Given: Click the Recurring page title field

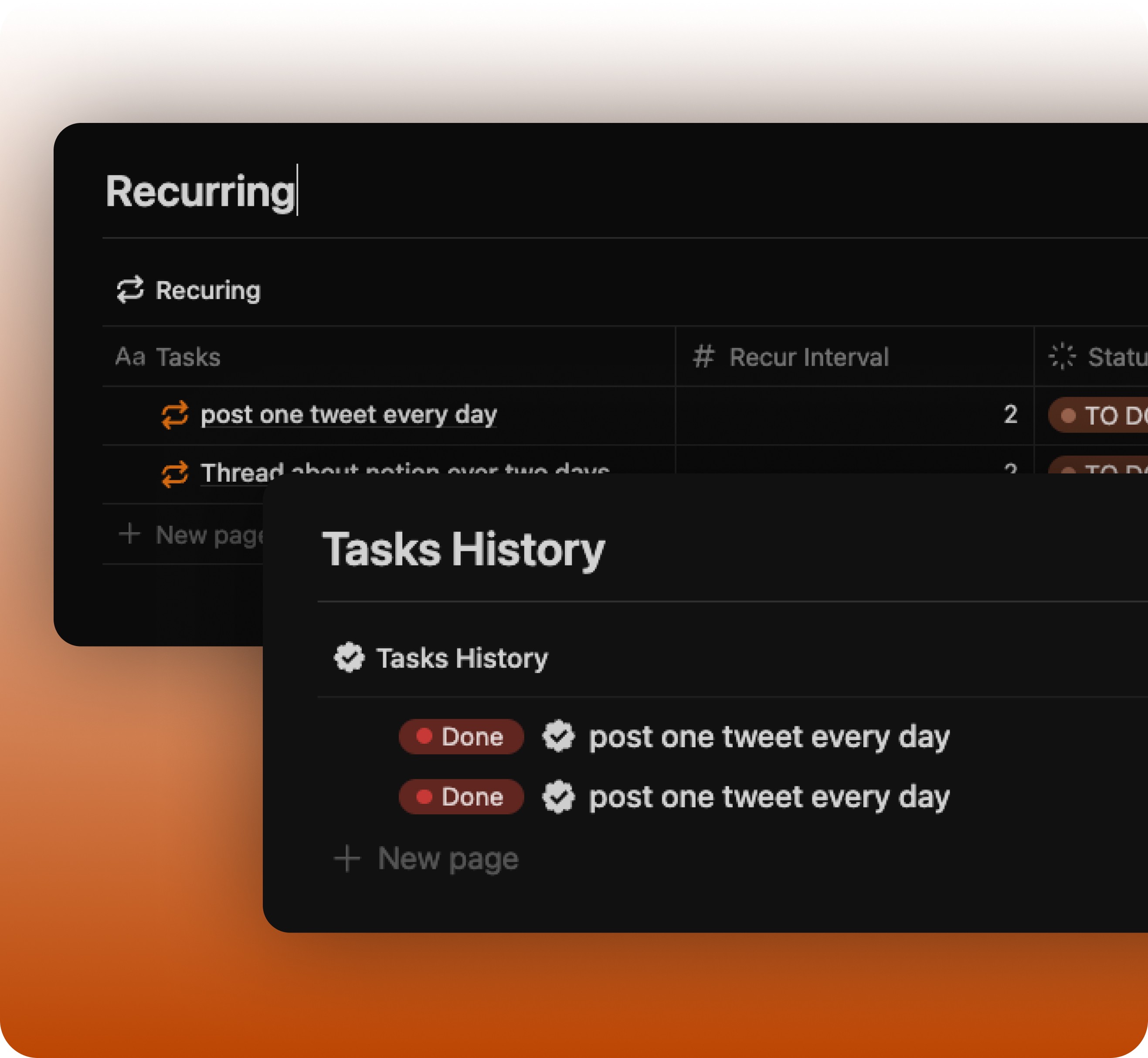Looking at the screenshot, I should coord(200,191).
